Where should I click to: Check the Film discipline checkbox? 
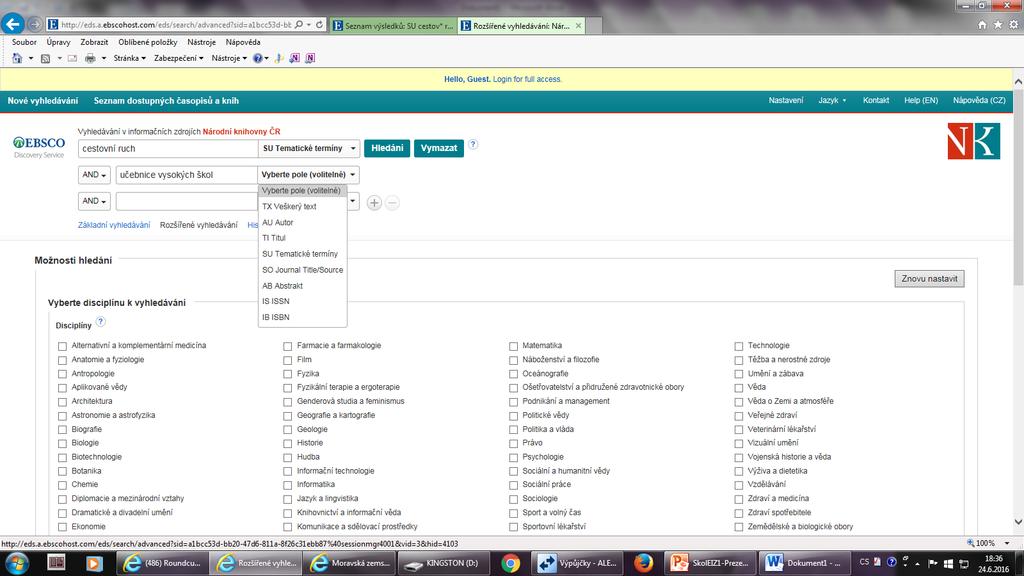pos(287,360)
